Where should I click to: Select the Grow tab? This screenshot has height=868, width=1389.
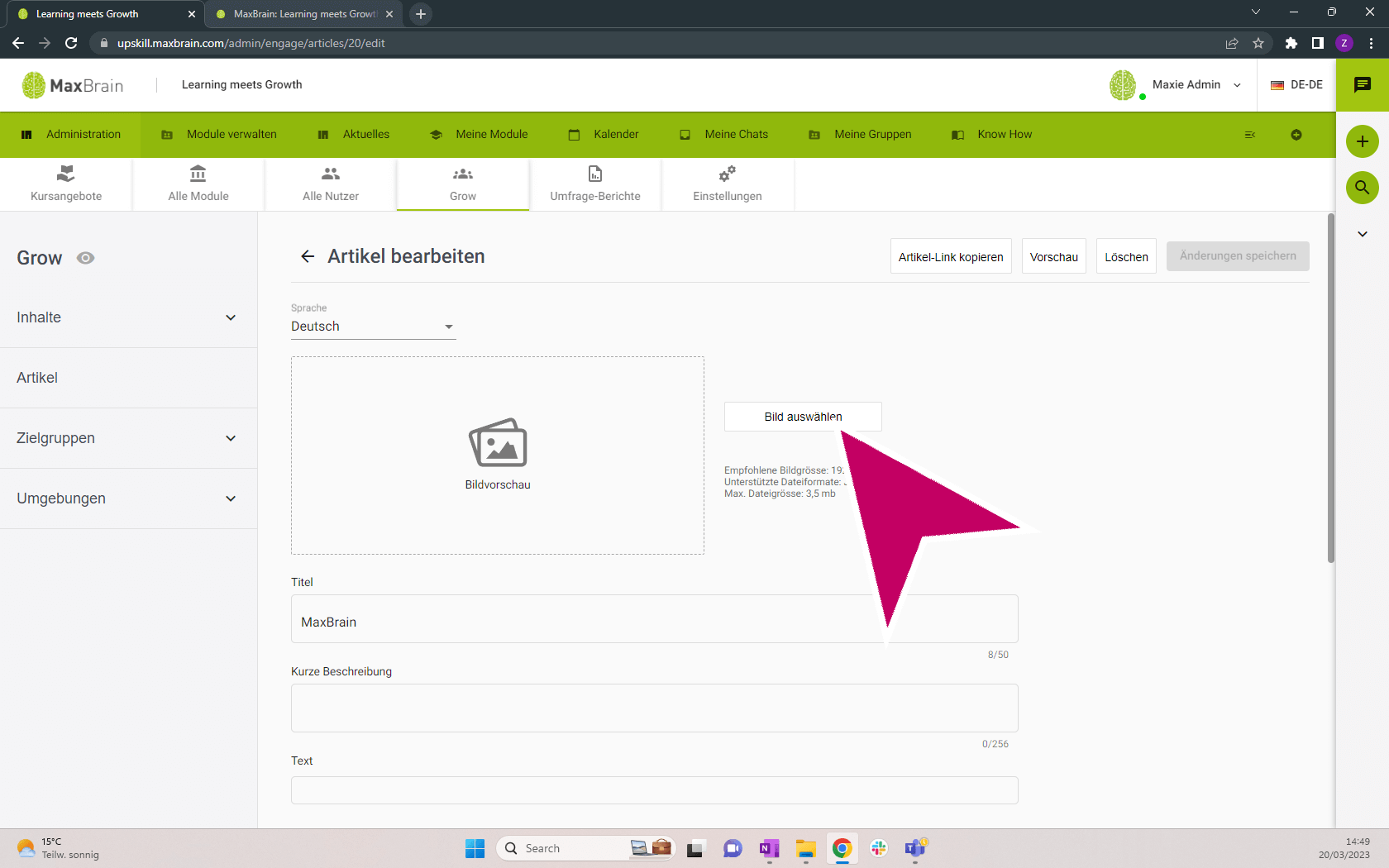[463, 184]
